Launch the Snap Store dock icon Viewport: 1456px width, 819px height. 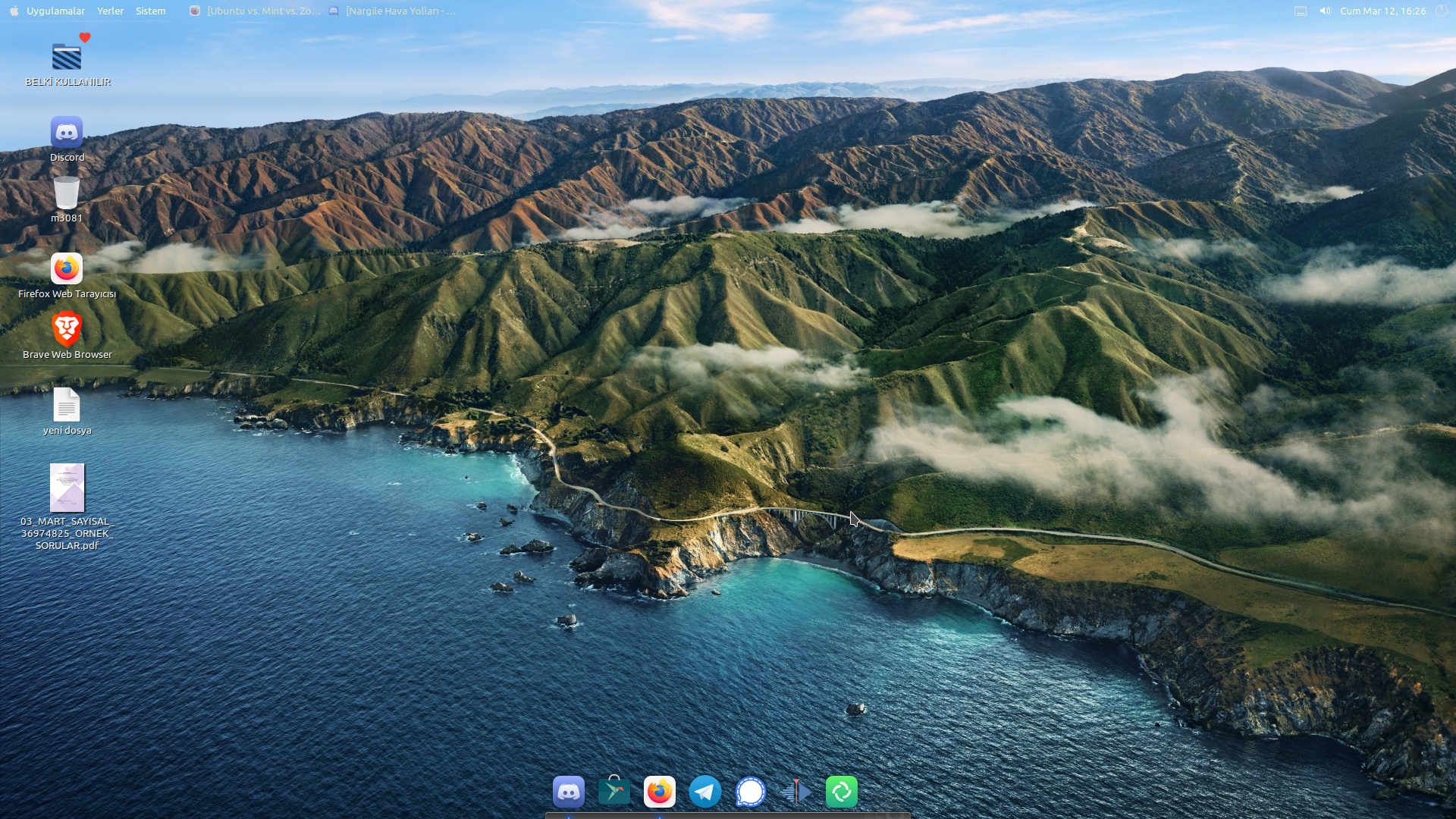pos(614,792)
